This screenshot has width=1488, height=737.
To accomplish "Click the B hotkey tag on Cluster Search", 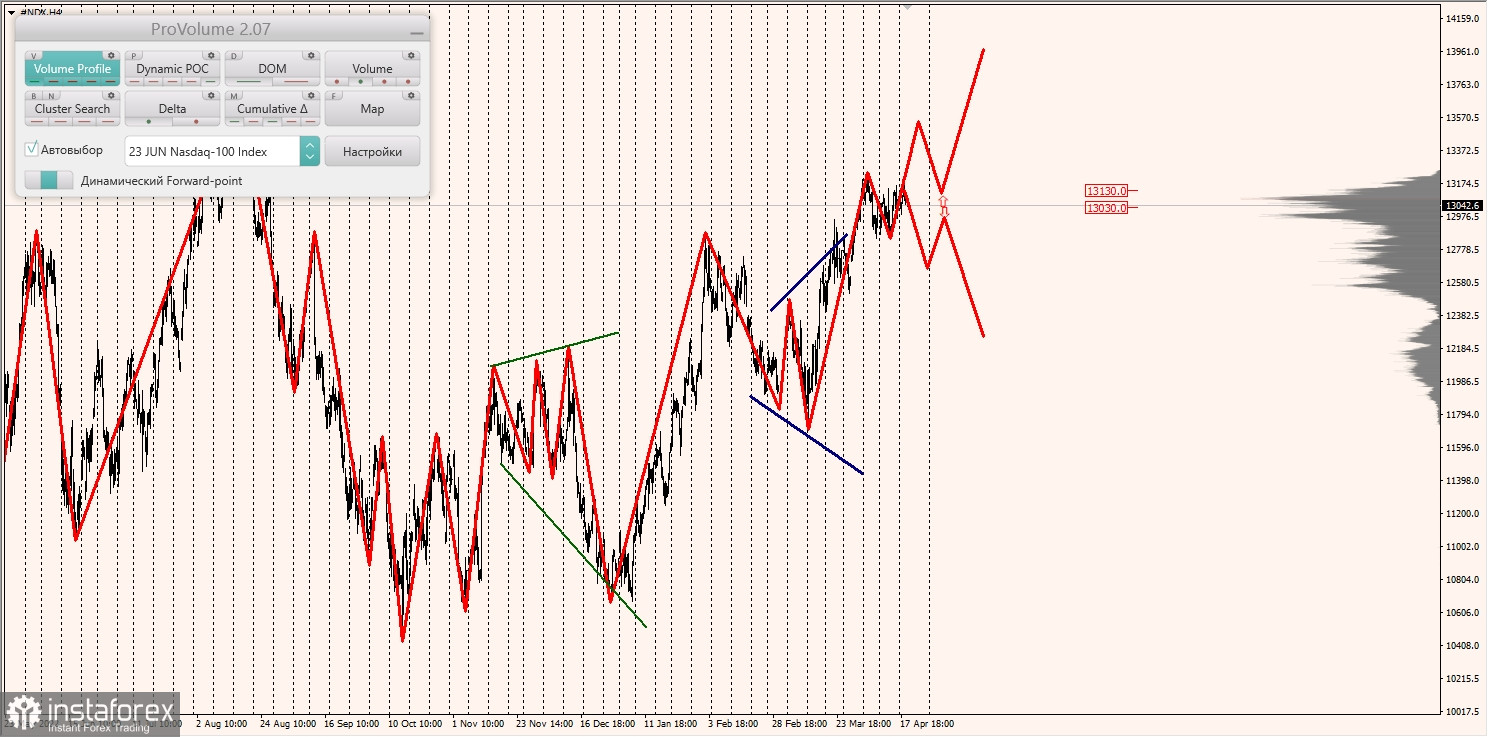I will 34,96.
